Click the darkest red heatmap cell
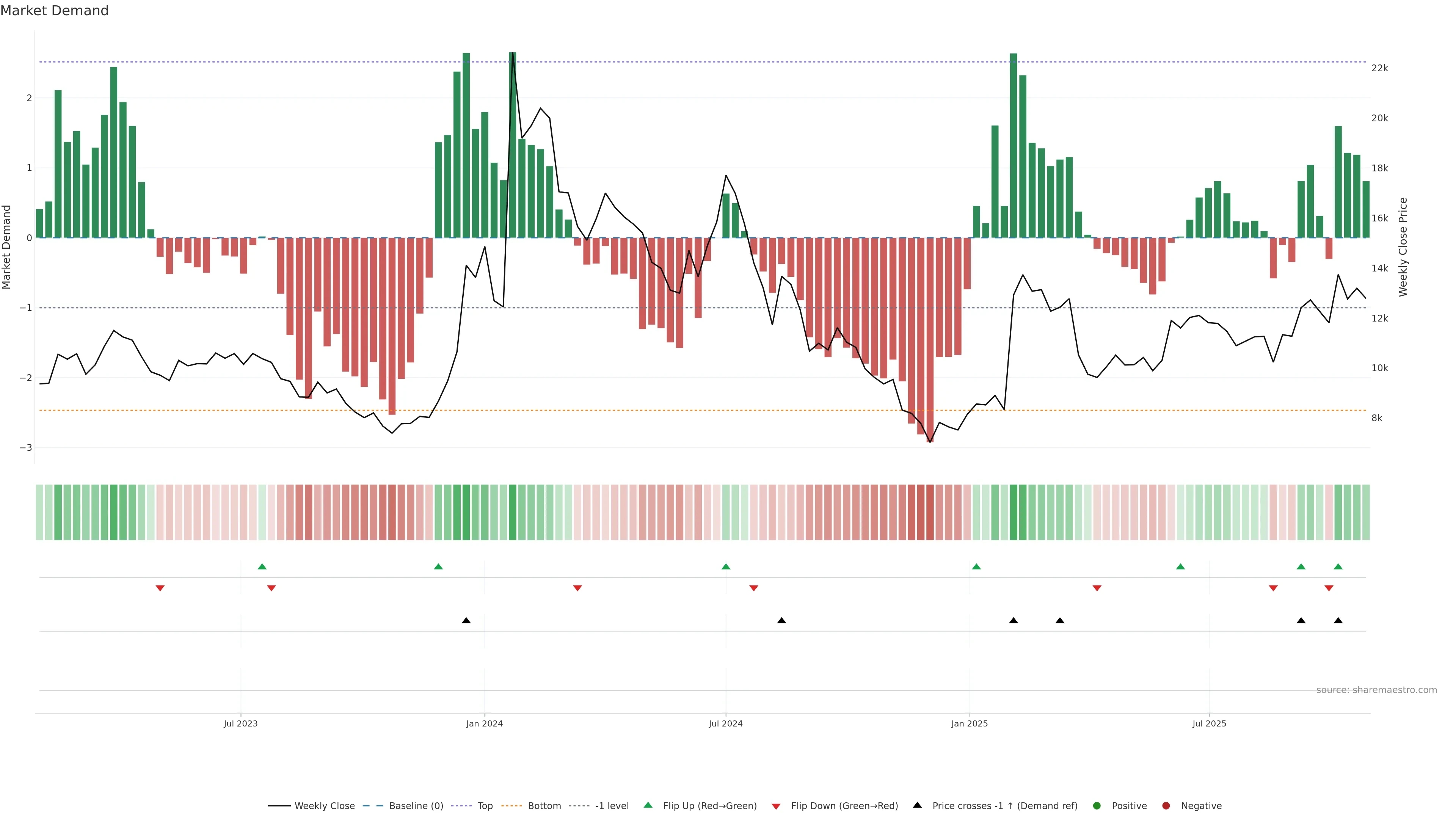The height and width of the screenshot is (819, 1456). coord(930,512)
